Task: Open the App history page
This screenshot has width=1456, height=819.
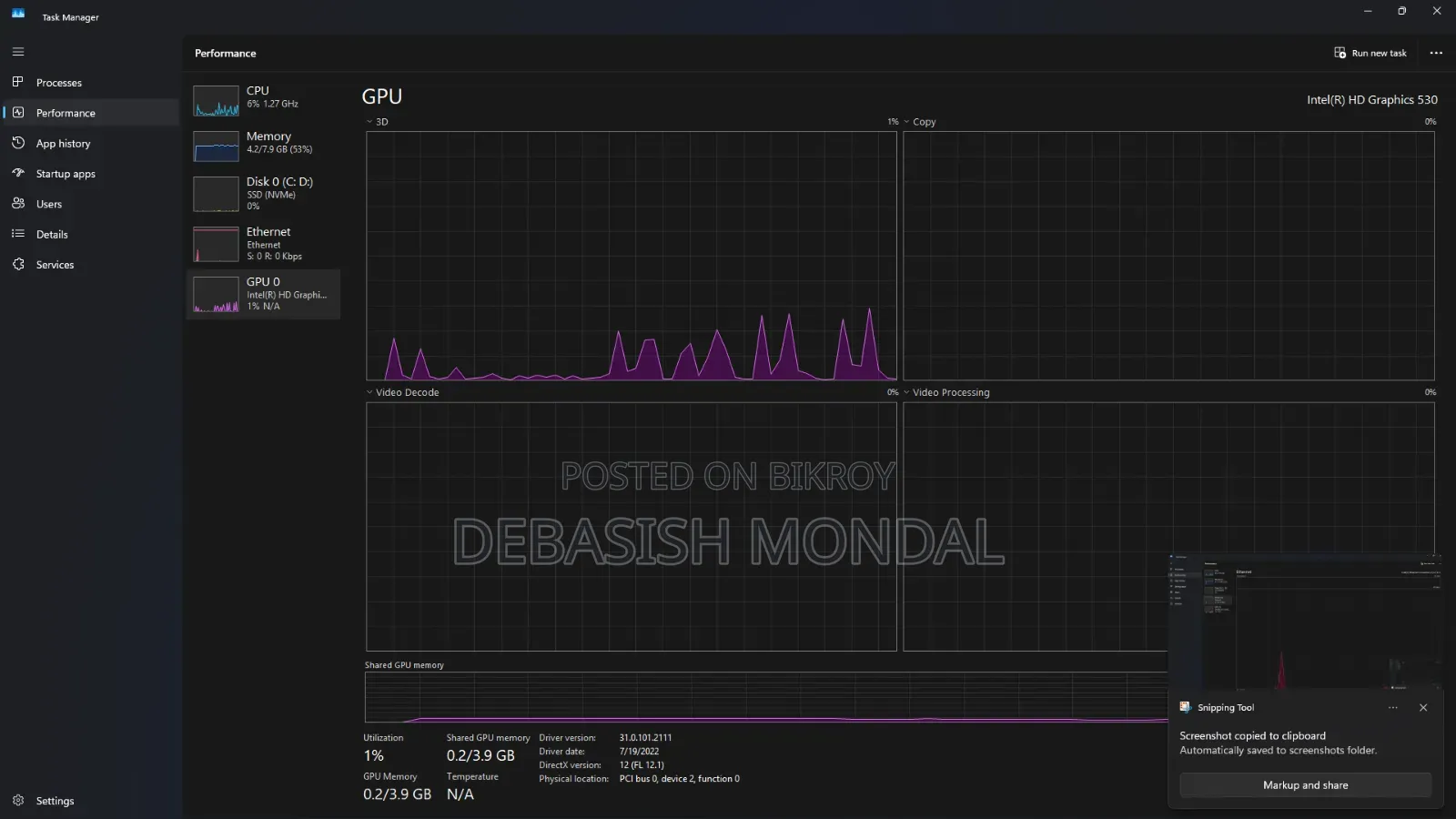Action: pos(91,143)
